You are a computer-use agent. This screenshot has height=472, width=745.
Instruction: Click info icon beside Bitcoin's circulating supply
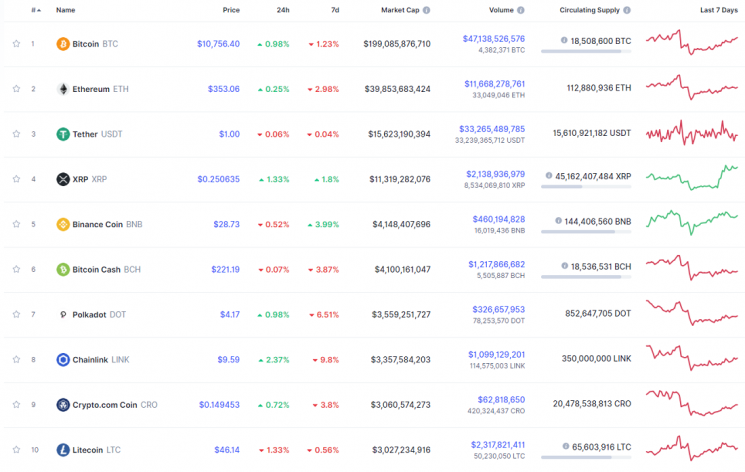(x=564, y=40)
